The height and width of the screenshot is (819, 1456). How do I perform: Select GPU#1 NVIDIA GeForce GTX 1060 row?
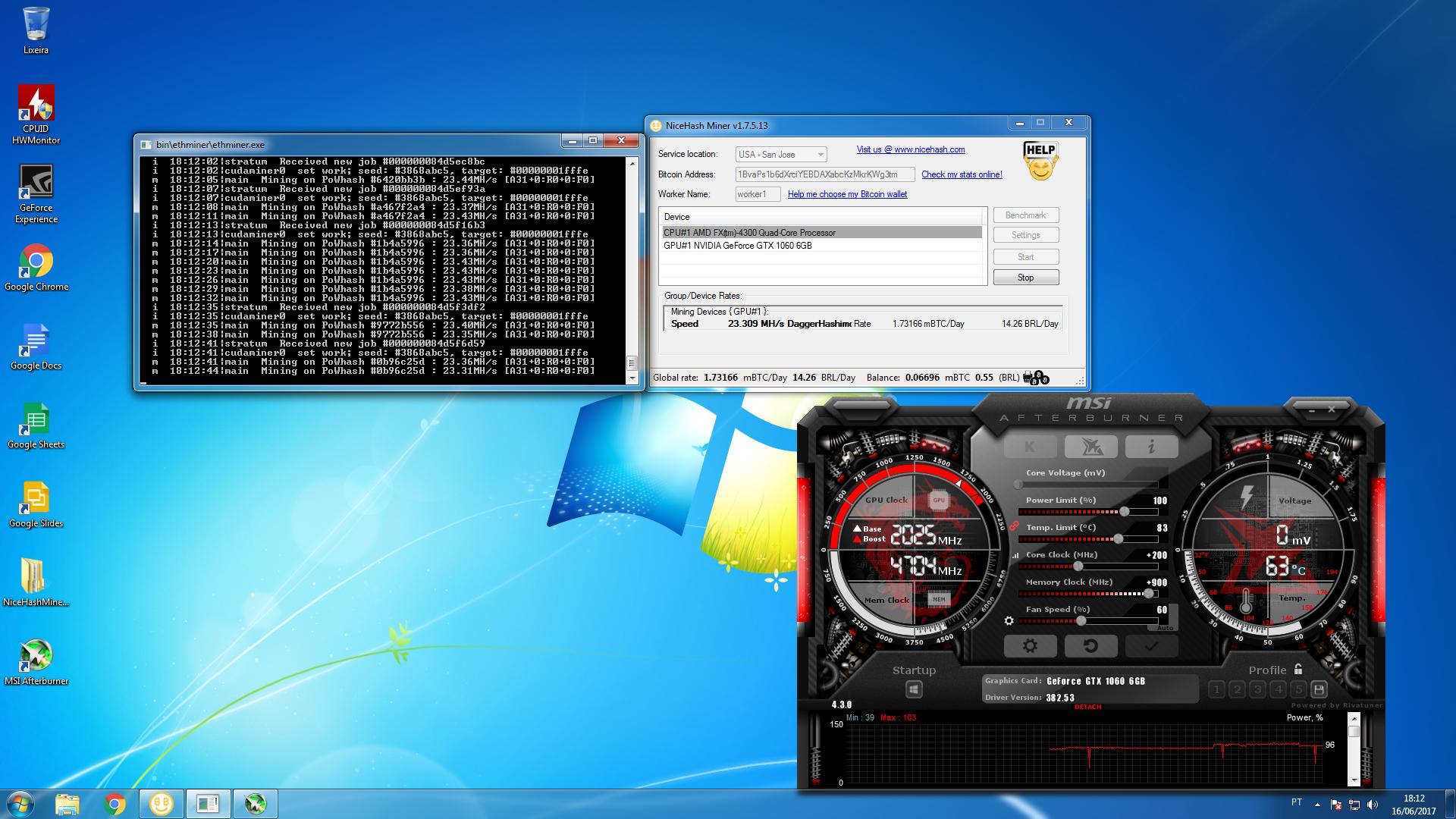click(x=822, y=246)
